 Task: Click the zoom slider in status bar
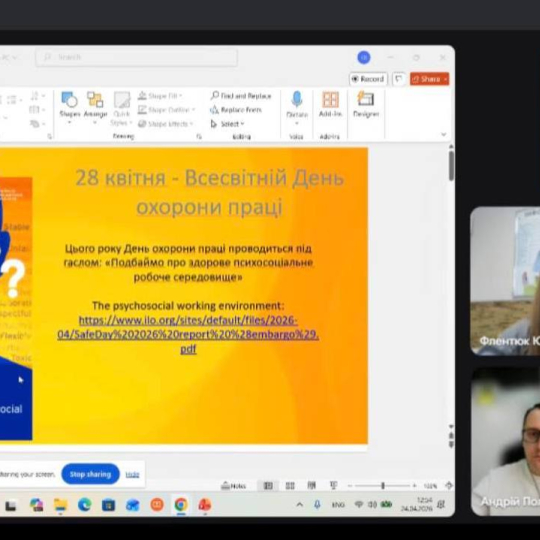(x=382, y=486)
